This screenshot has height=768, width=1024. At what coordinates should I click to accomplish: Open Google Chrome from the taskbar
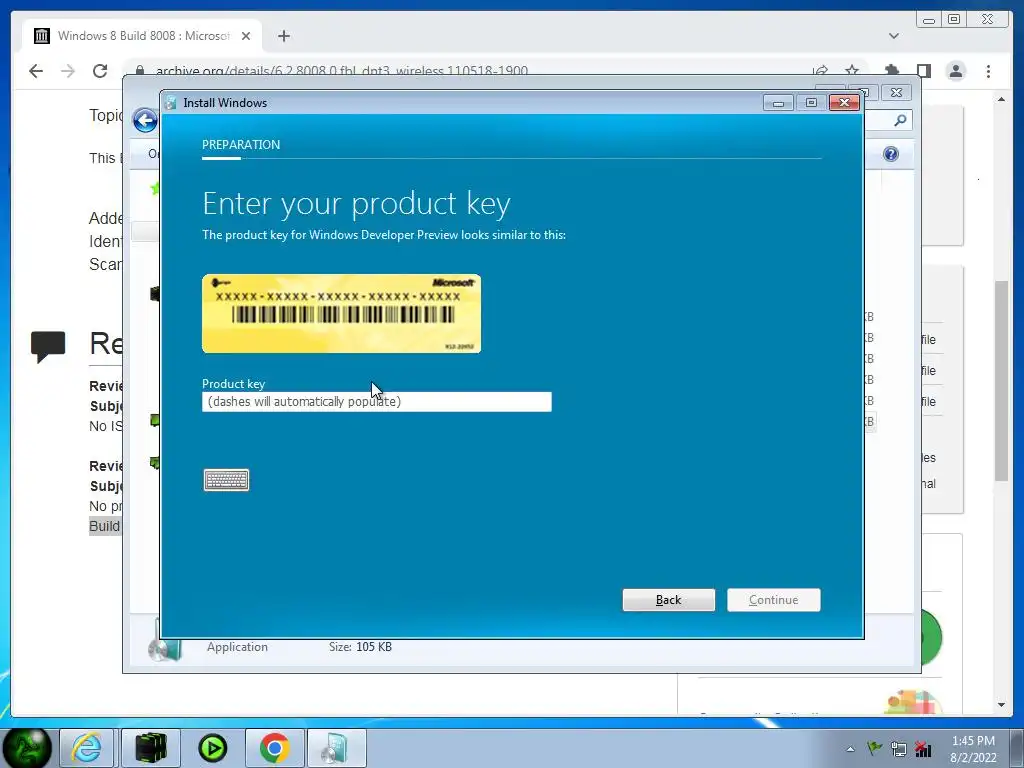pyautogui.click(x=275, y=748)
